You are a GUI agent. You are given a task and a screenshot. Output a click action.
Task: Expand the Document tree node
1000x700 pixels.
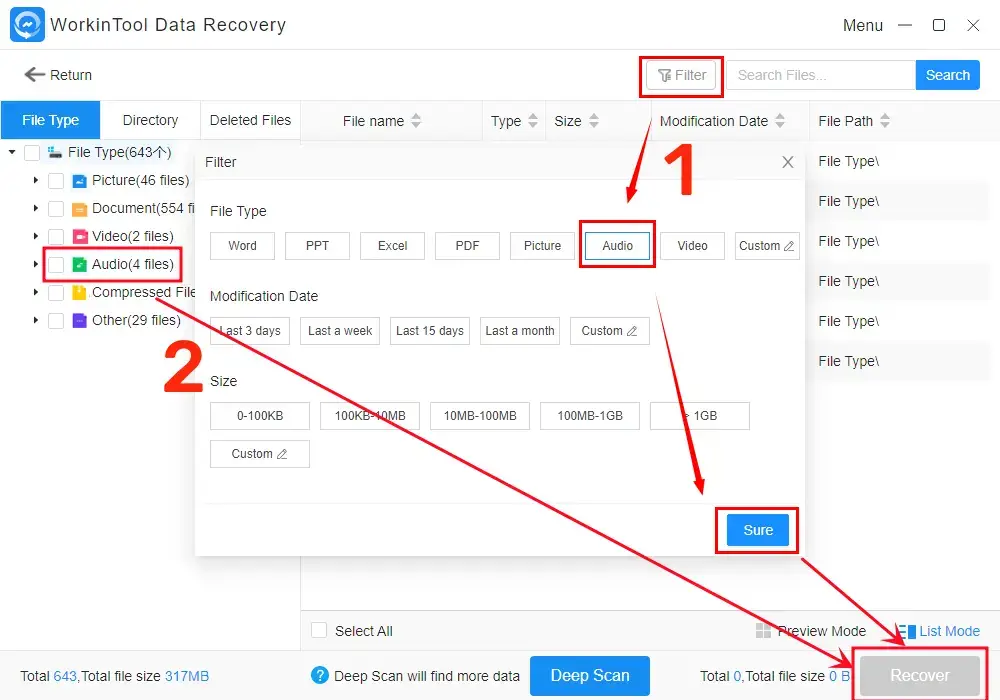pos(36,208)
